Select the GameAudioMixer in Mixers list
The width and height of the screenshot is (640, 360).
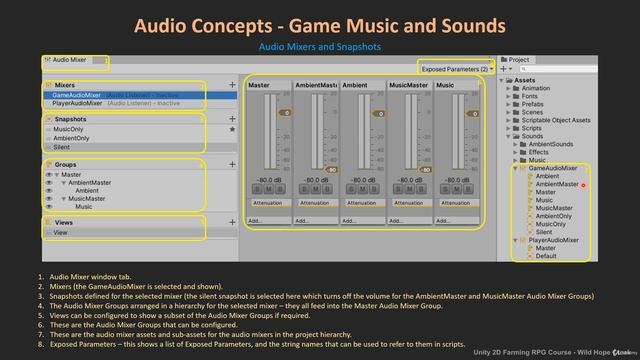pyautogui.click(x=140, y=95)
